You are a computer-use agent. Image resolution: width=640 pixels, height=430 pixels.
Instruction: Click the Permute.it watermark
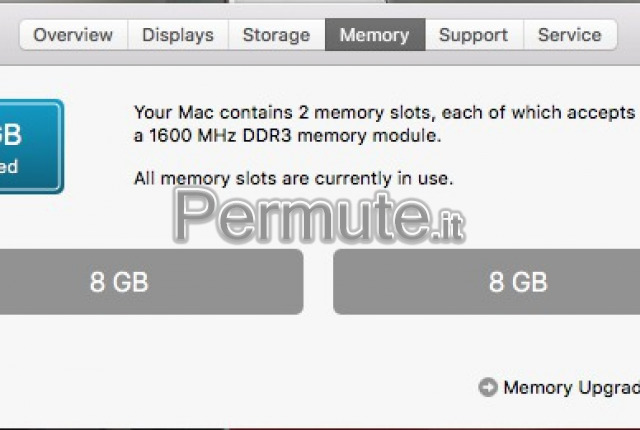[319, 216]
